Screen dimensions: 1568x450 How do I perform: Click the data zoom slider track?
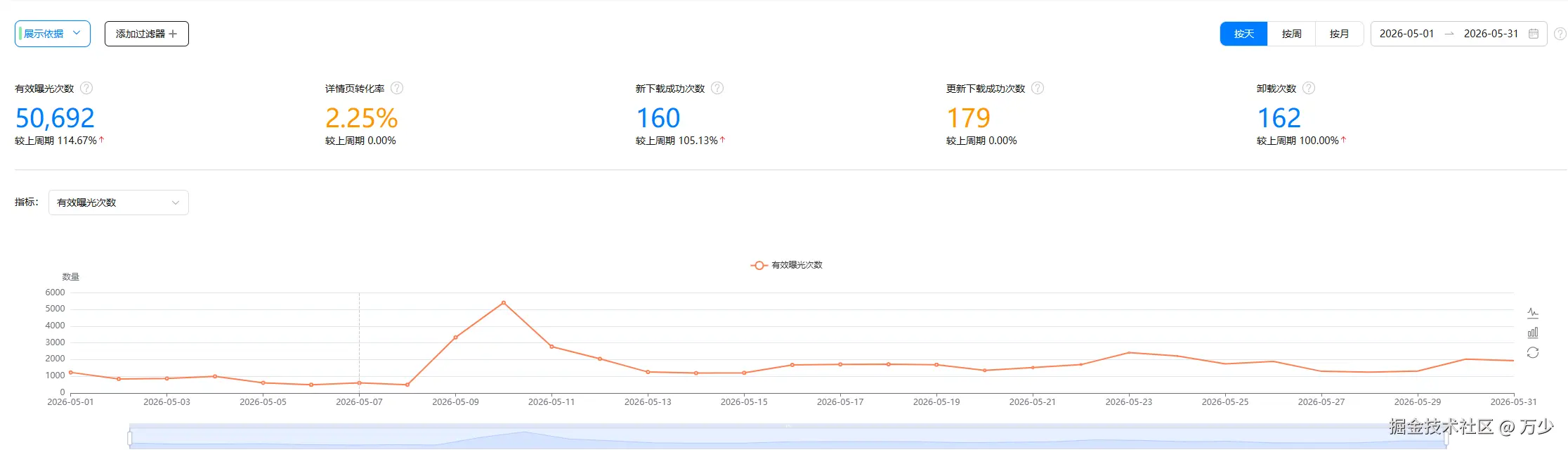788,437
